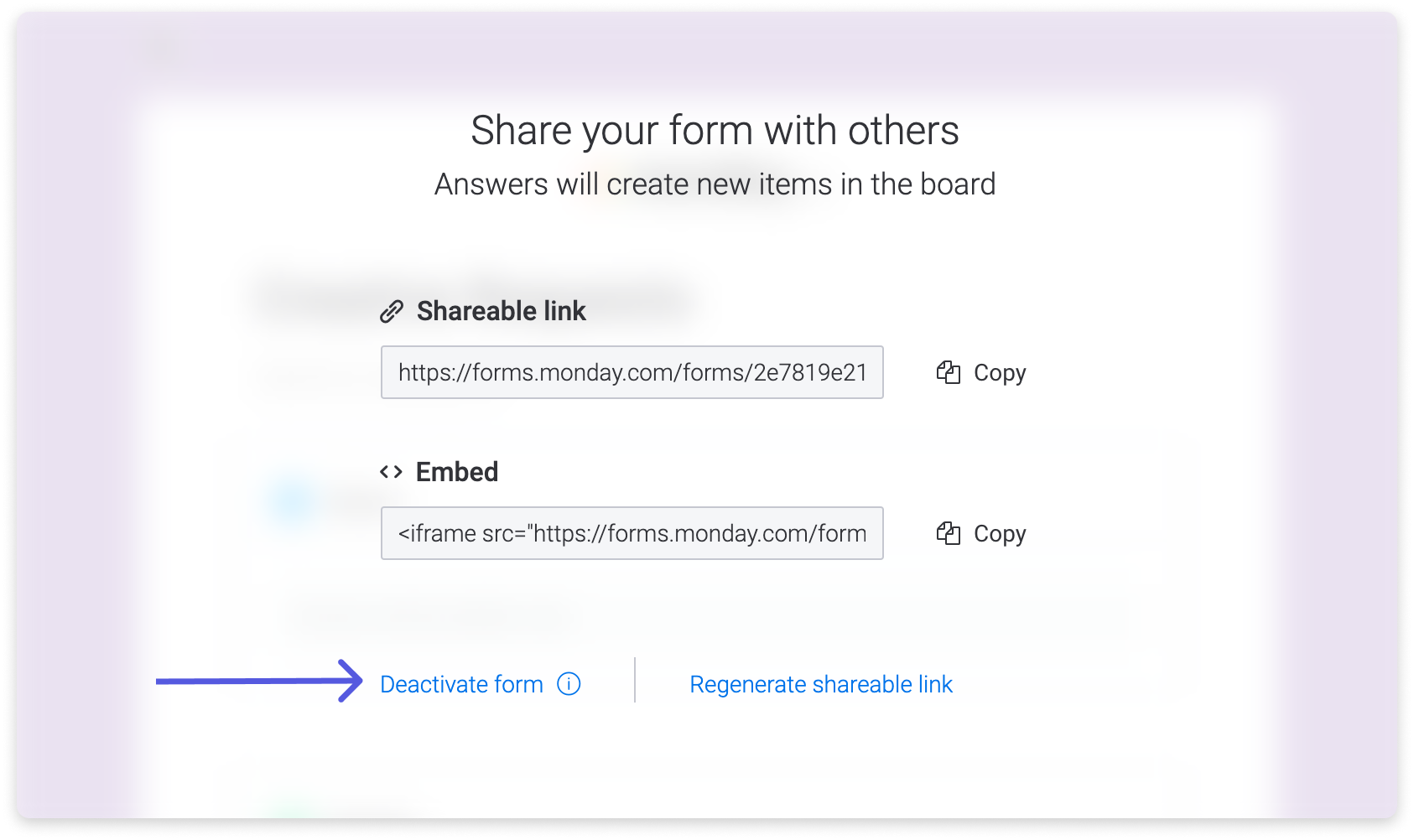Deactivate the form

click(461, 684)
